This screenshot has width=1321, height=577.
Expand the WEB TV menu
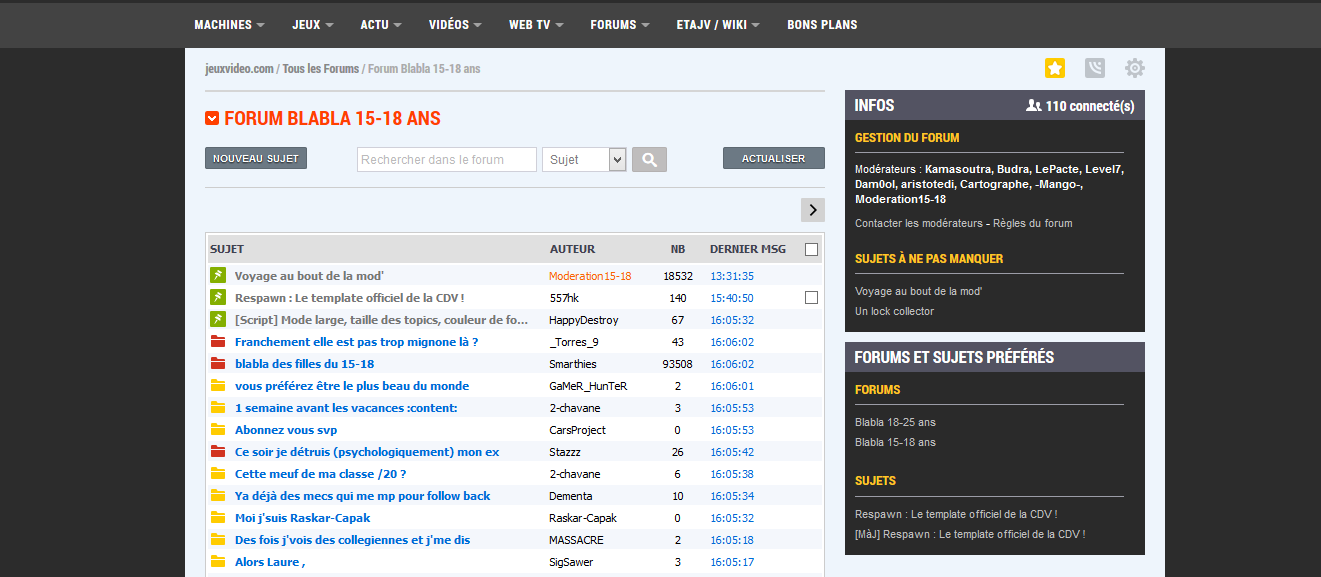536,24
